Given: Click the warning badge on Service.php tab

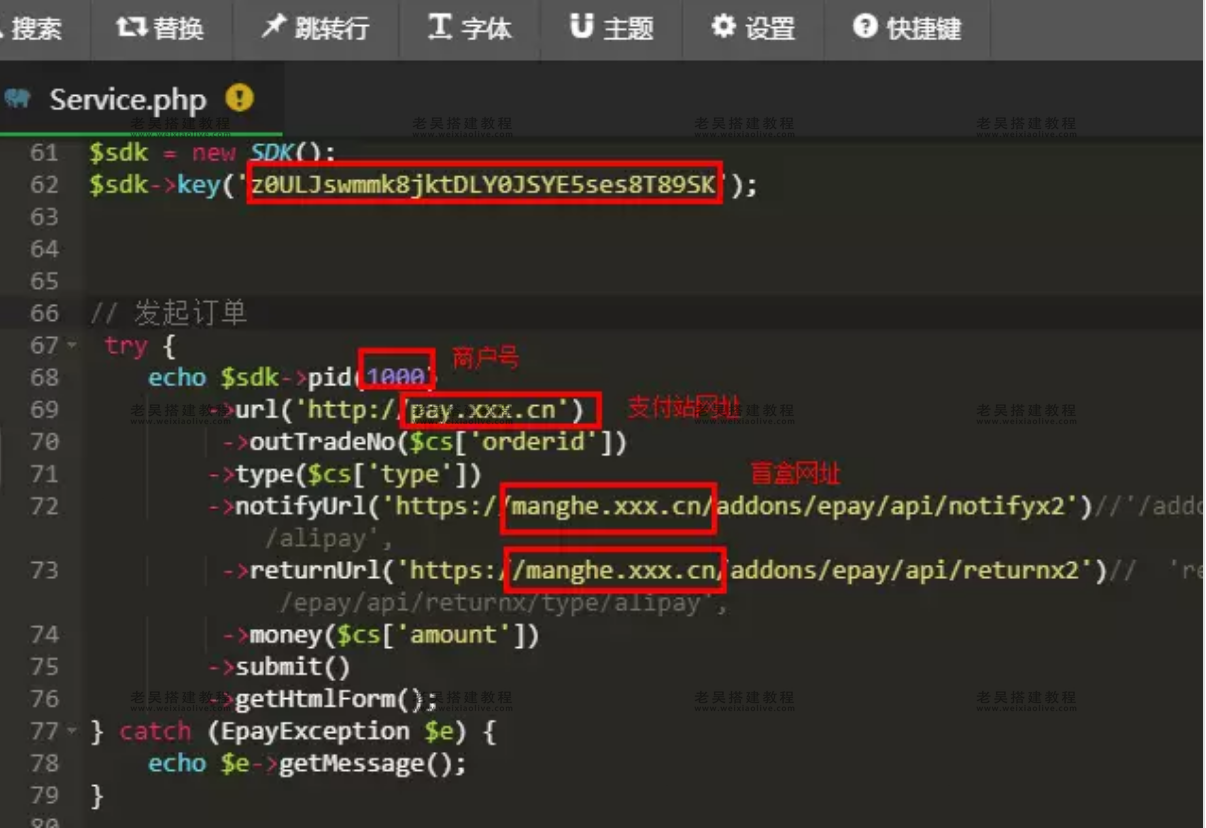Looking at the screenshot, I should [240, 99].
